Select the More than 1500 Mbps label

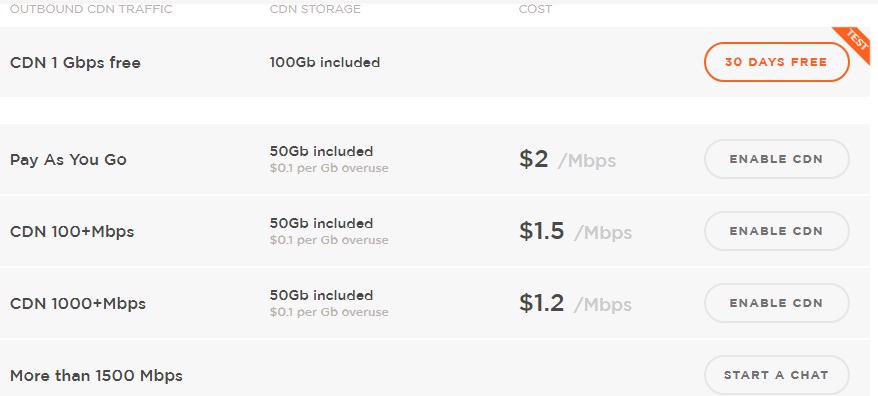[x=96, y=375]
